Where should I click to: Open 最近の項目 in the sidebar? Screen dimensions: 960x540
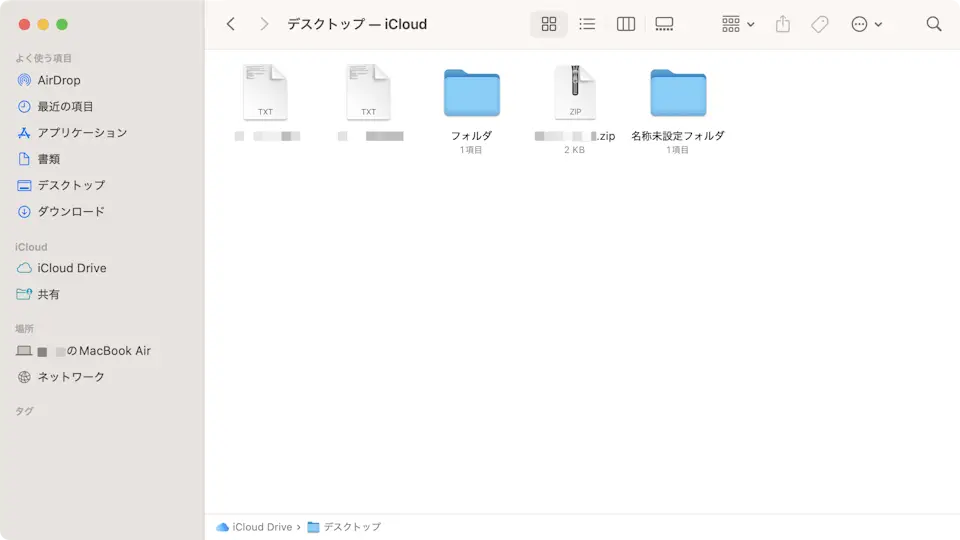click(65, 106)
